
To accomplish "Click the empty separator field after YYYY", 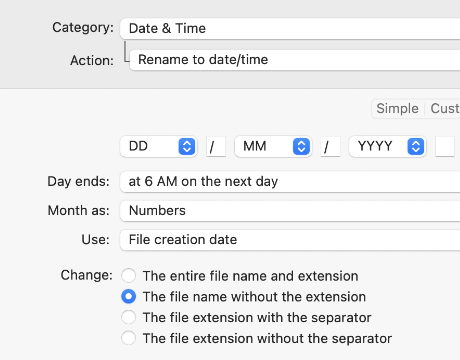I will click(x=445, y=146).
